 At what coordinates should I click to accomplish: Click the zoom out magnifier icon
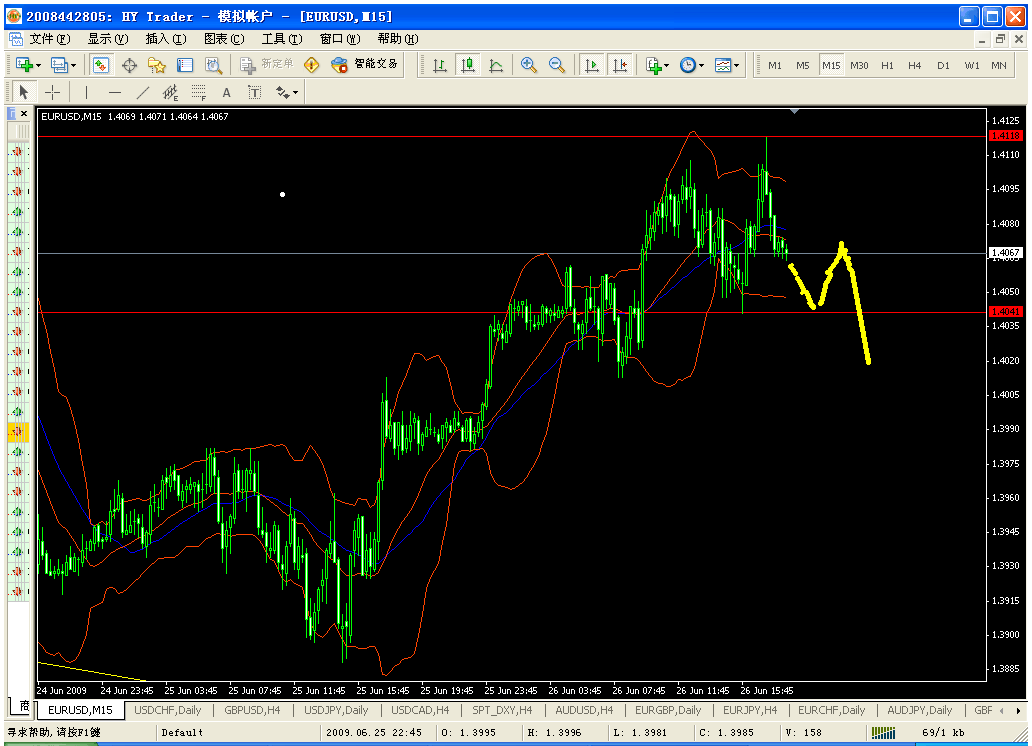(x=557, y=65)
